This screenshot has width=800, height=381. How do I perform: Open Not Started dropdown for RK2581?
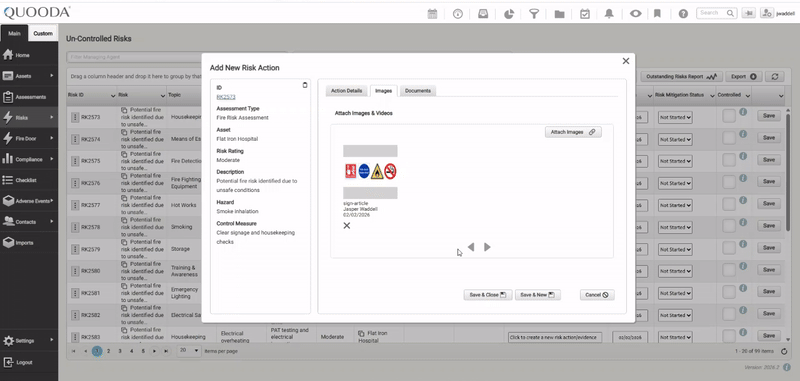coord(675,293)
